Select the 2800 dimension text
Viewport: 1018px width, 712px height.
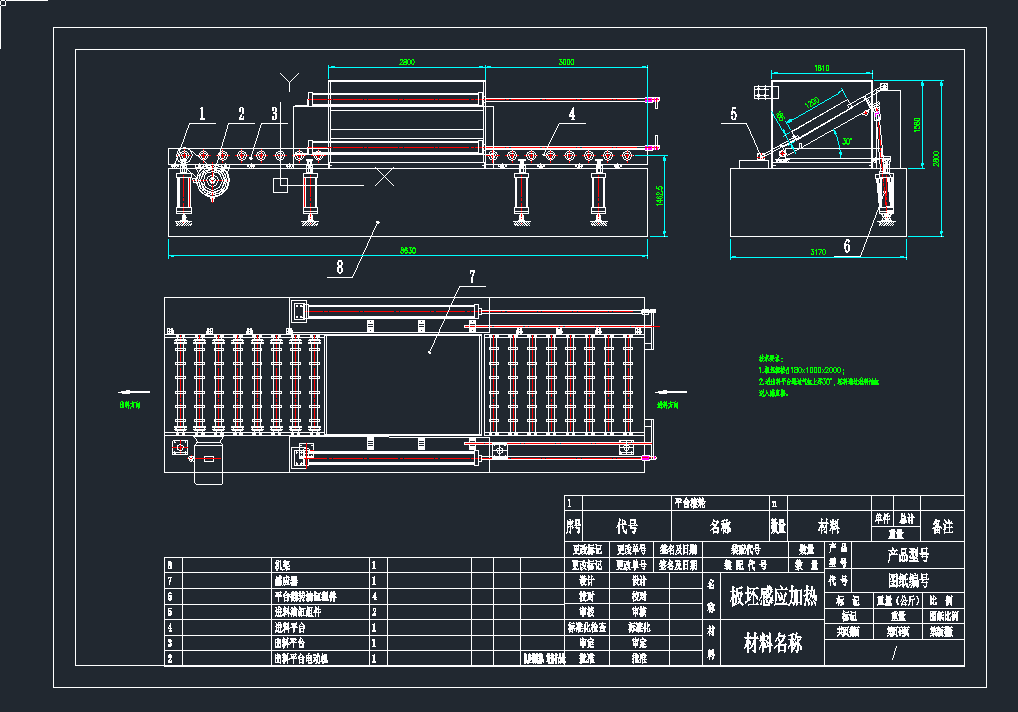click(407, 63)
